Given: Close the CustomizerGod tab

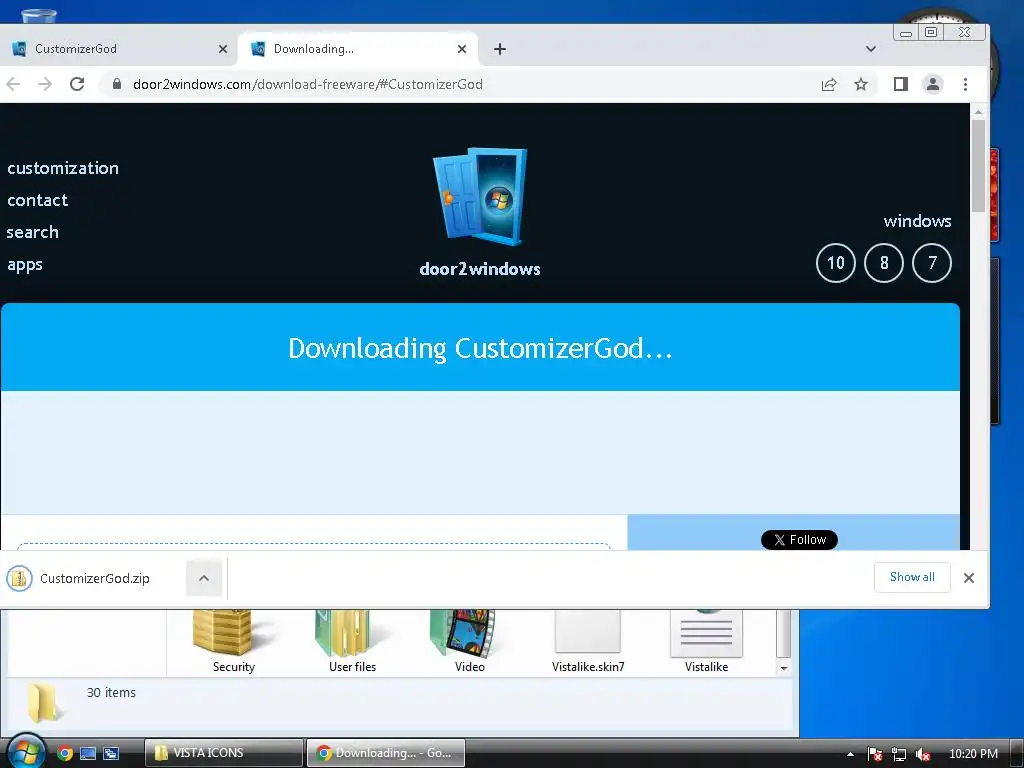Looking at the screenshot, I should [x=223, y=49].
